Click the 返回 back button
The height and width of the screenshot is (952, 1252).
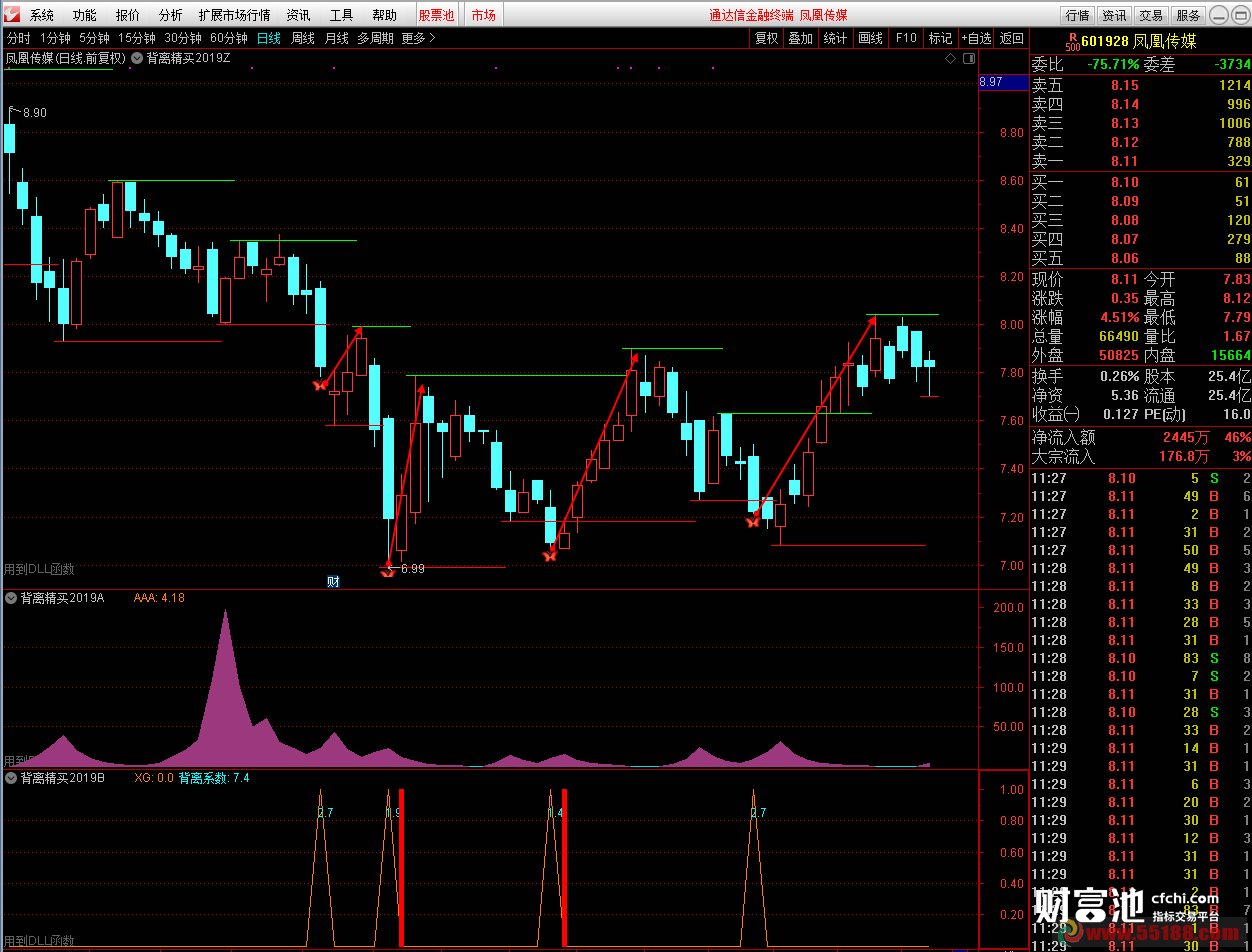tap(1012, 38)
